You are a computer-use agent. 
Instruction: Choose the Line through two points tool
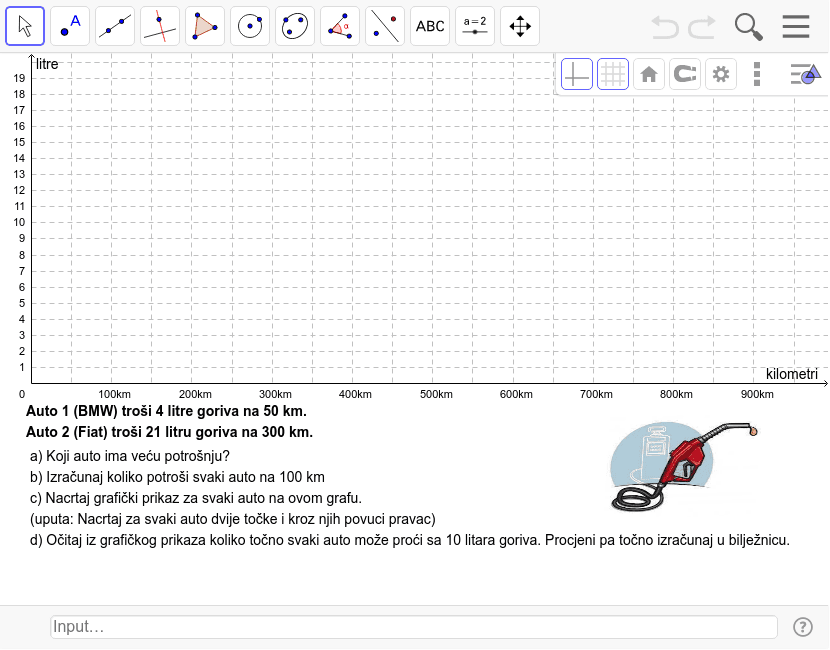pyautogui.click(x=115, y=26)
